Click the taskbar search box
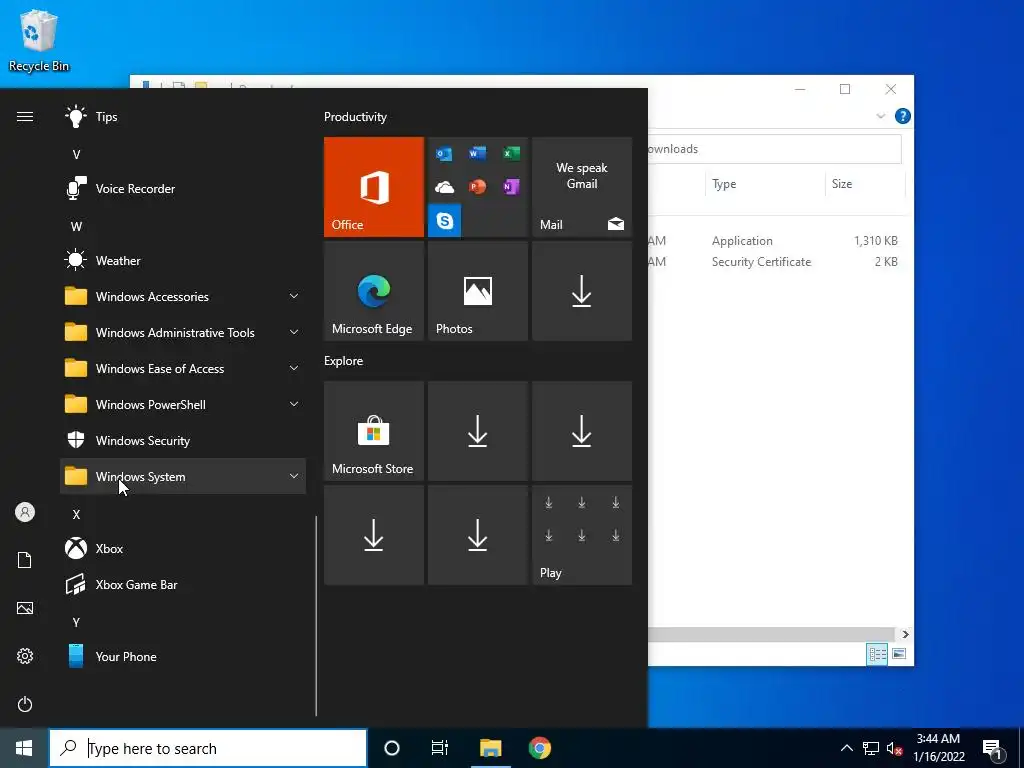 208,748
